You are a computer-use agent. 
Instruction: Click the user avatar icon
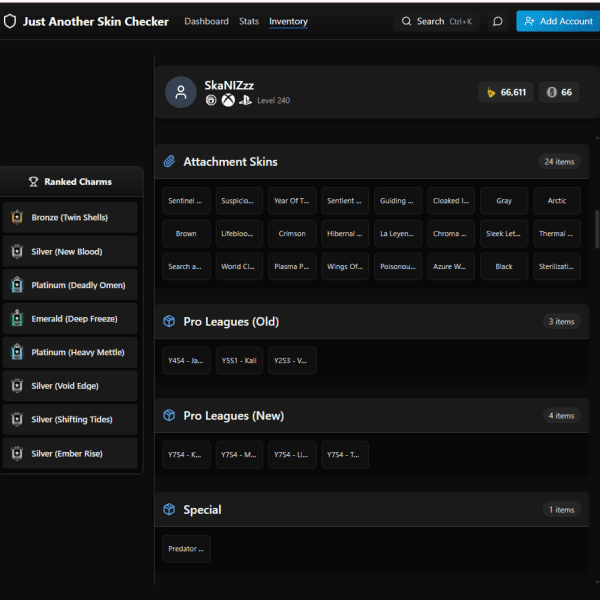[181, 92]
